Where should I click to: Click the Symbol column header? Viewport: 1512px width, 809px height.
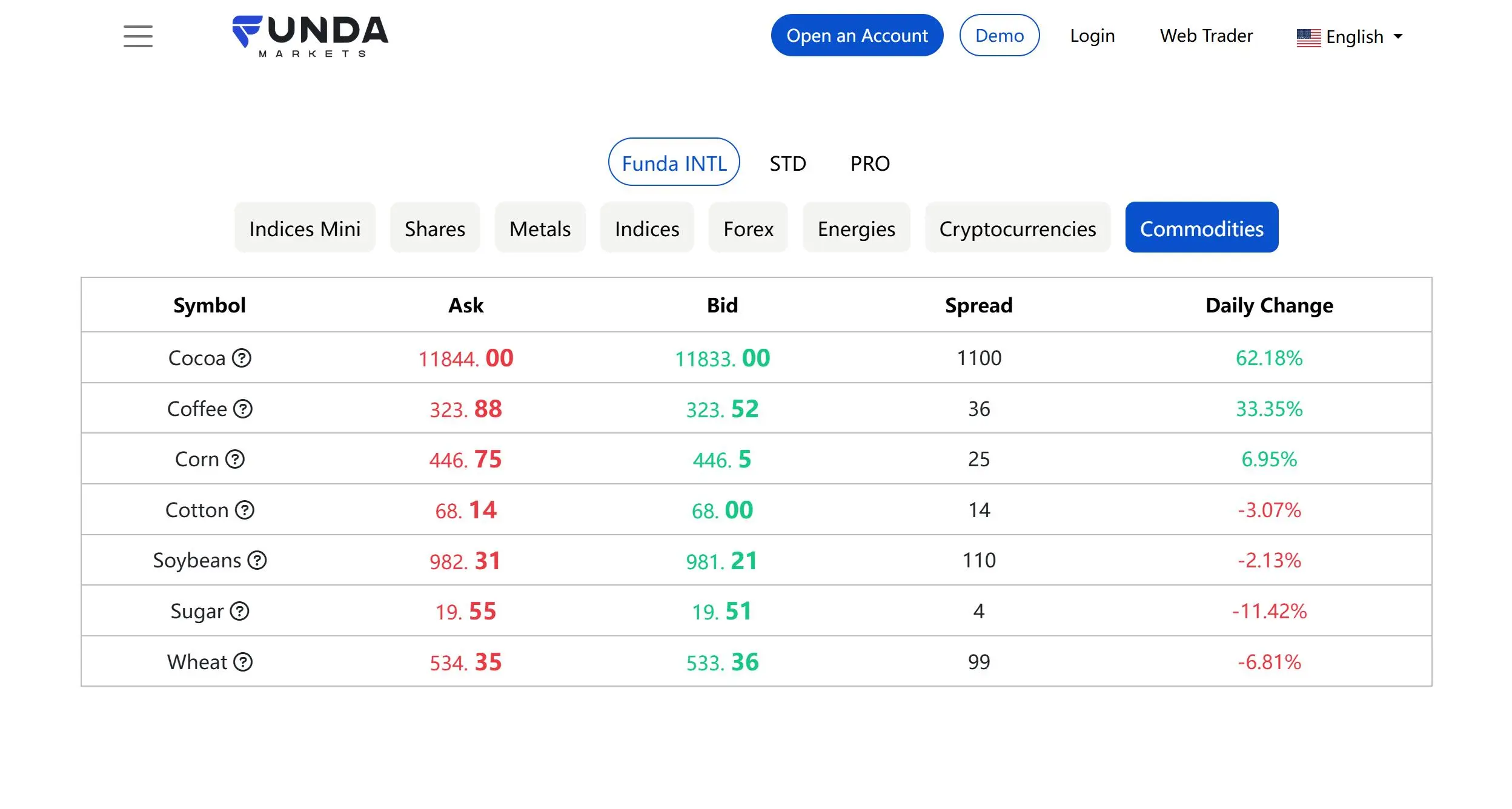point(210,305)
